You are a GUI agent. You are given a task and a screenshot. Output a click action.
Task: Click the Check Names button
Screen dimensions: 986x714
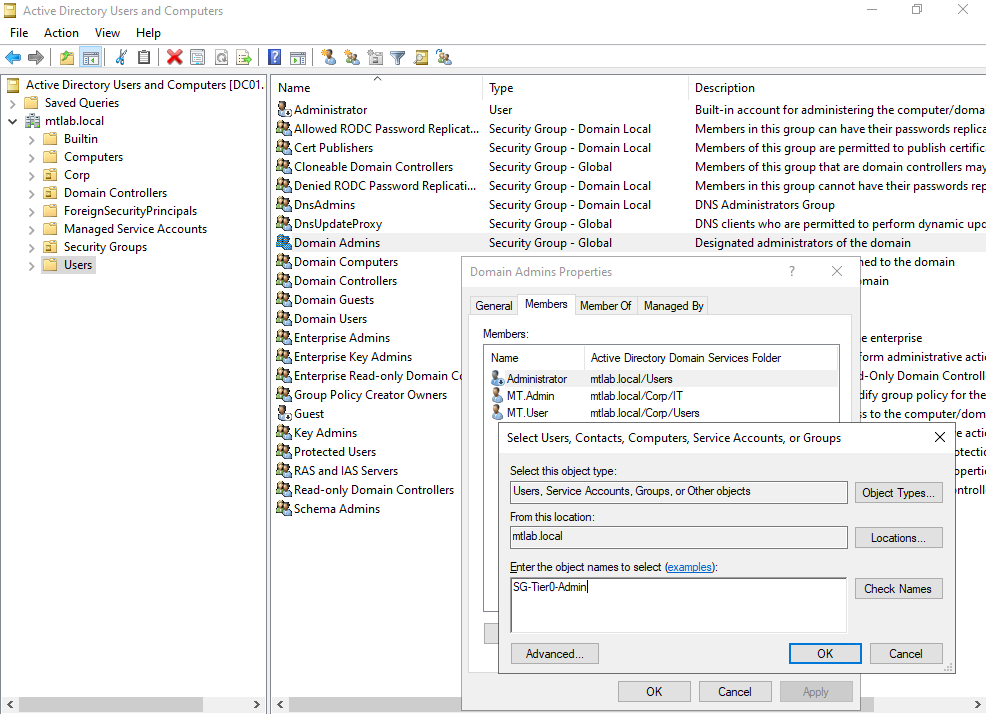pos(898,589)
